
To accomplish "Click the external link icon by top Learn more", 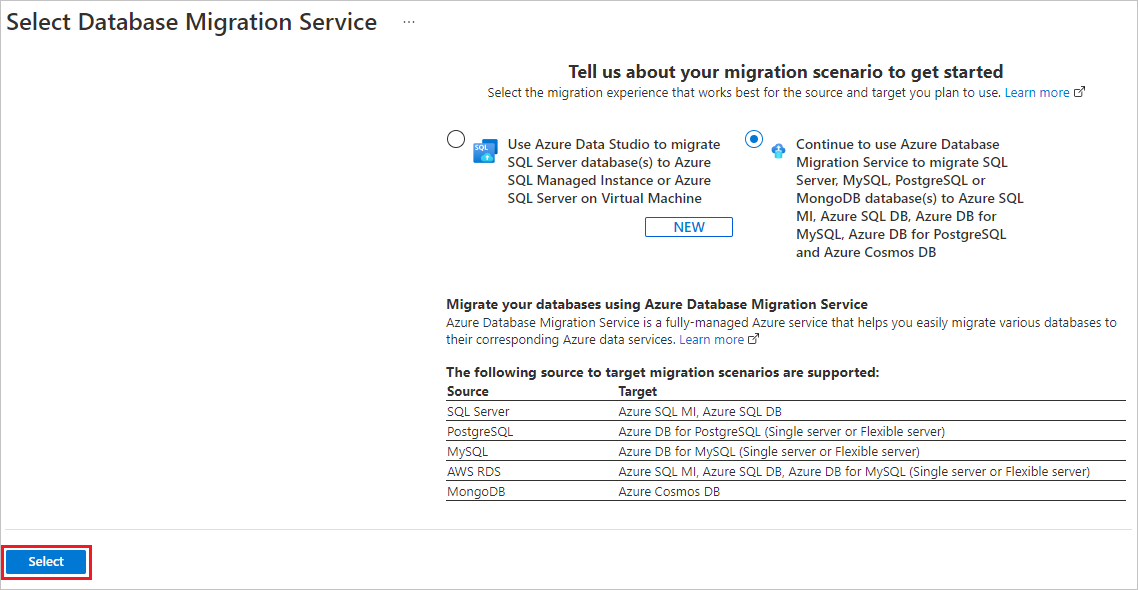I will [1079, 92].
